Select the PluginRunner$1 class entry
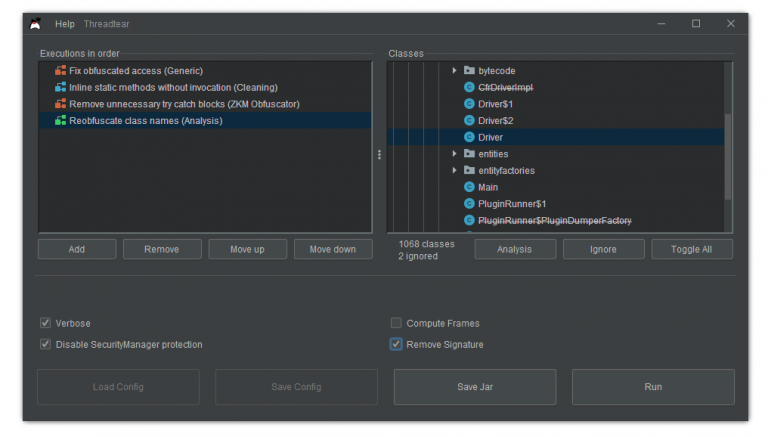Image resolution: width=768 pixels, height=437 pixels. (512, 204)
